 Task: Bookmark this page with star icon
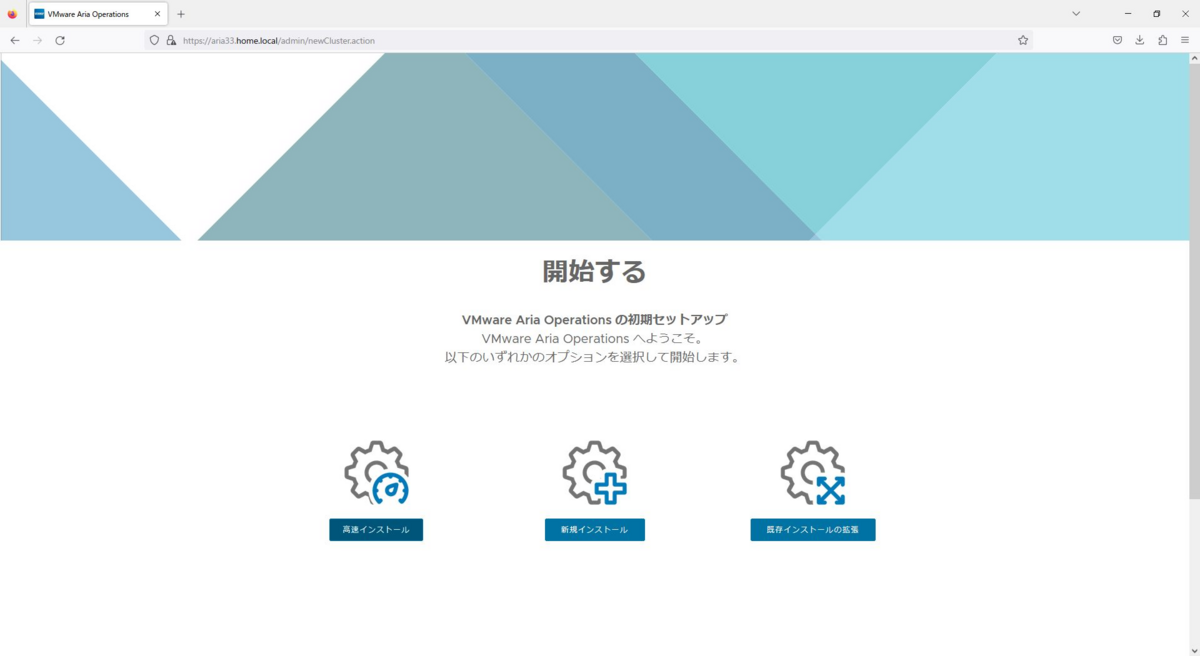[1023, 40]
